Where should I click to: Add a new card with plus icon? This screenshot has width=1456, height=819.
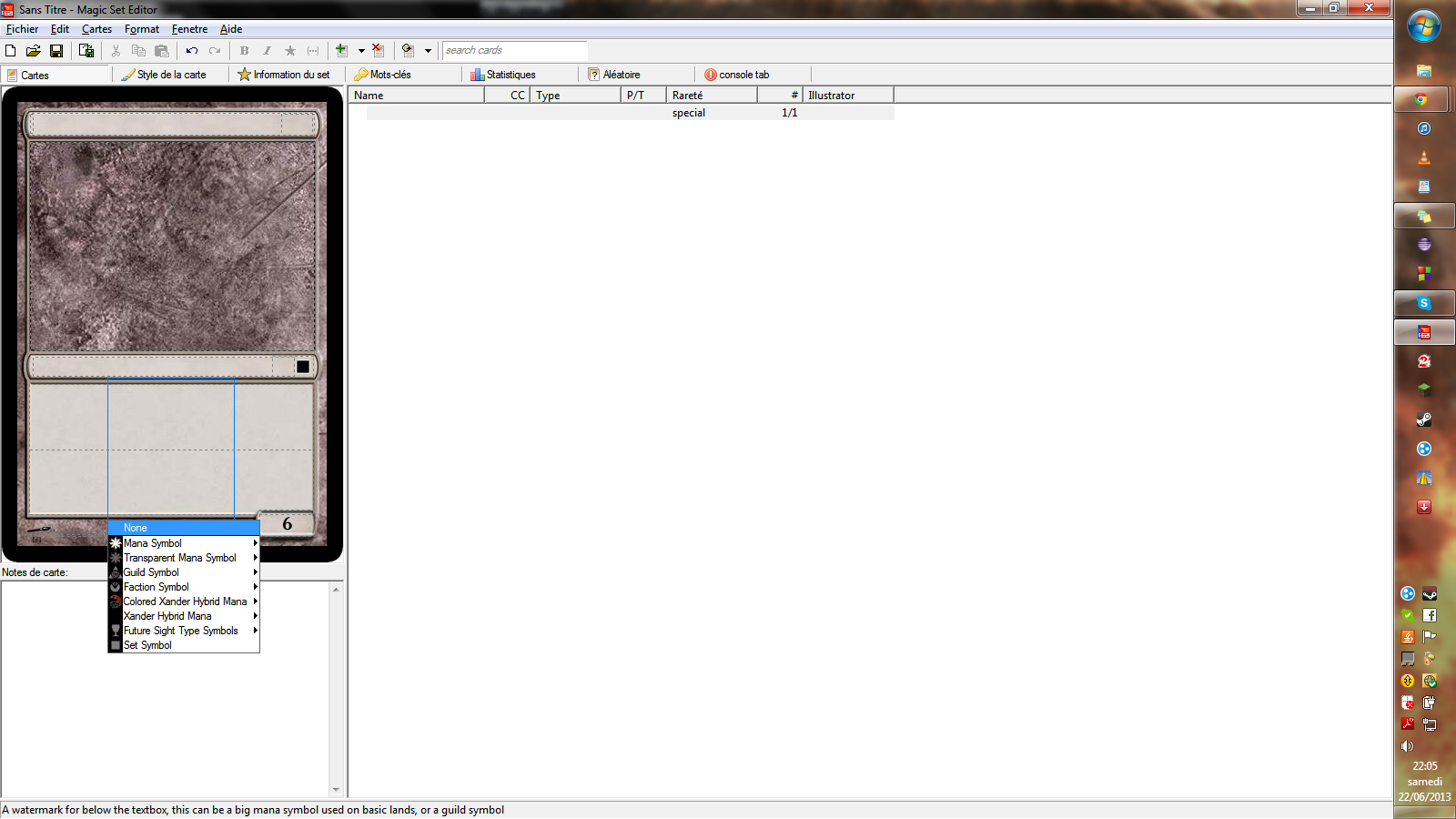coord(342,51)
